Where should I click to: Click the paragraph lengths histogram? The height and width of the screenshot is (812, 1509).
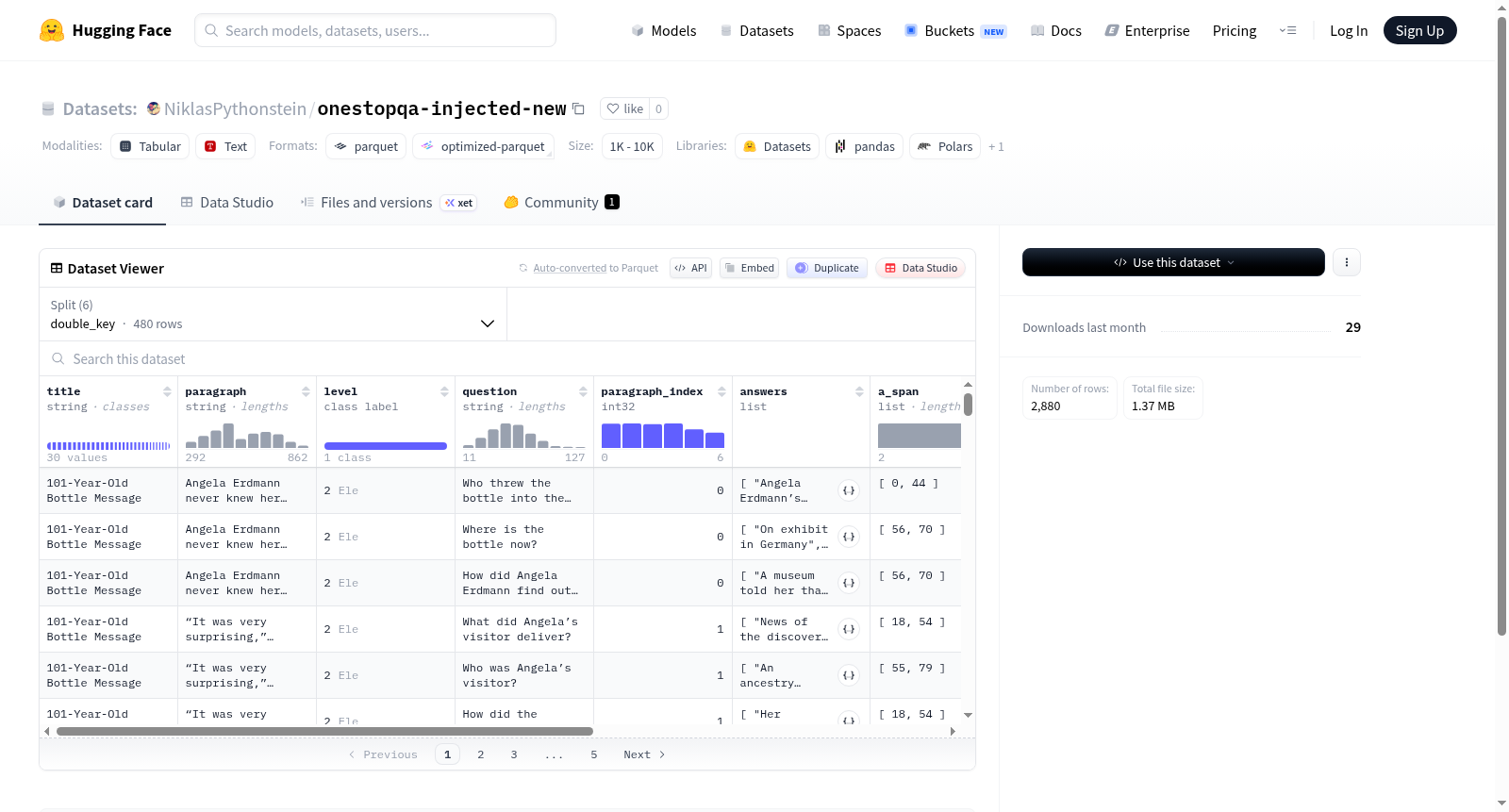247,436
